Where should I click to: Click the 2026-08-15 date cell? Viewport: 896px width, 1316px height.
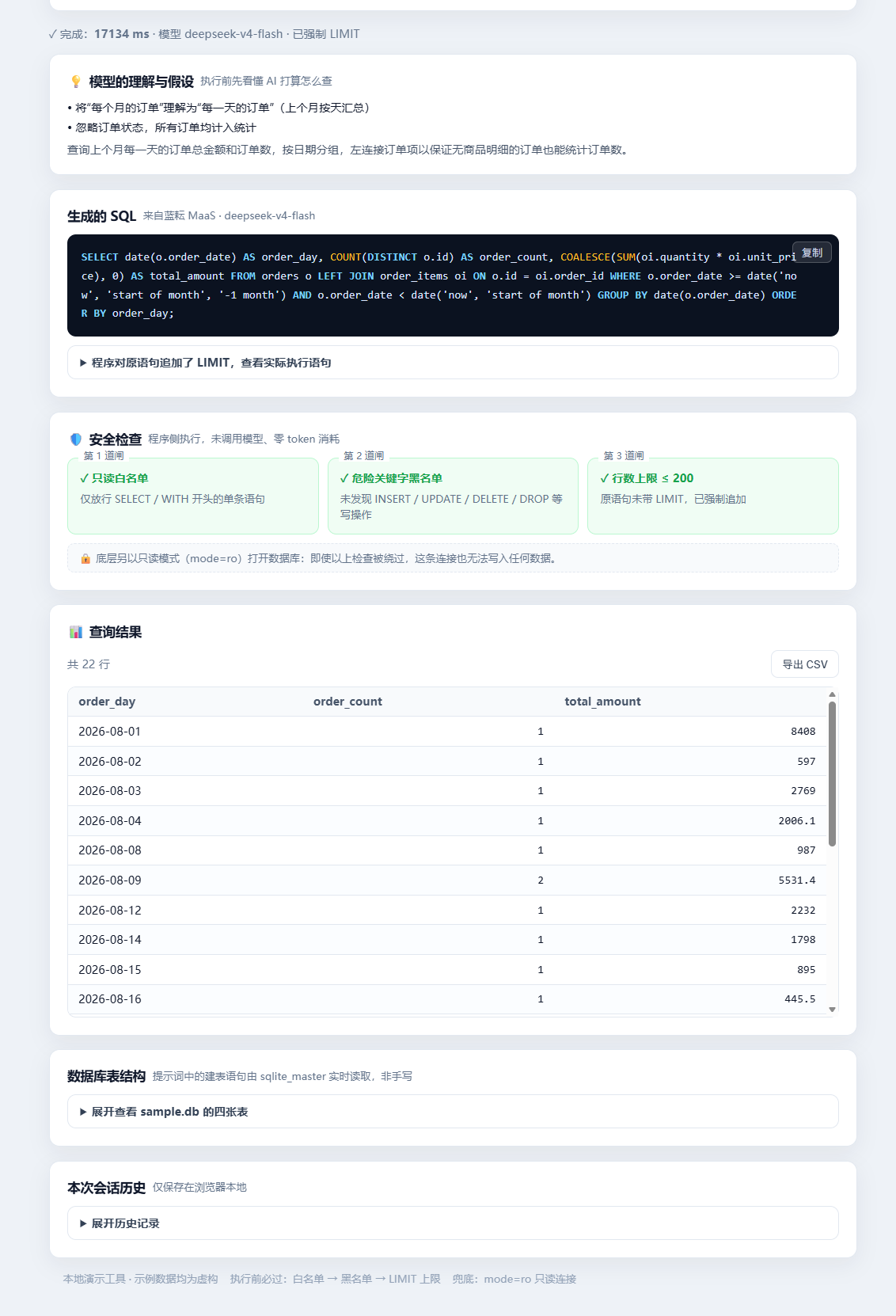[x=110, y=970]
